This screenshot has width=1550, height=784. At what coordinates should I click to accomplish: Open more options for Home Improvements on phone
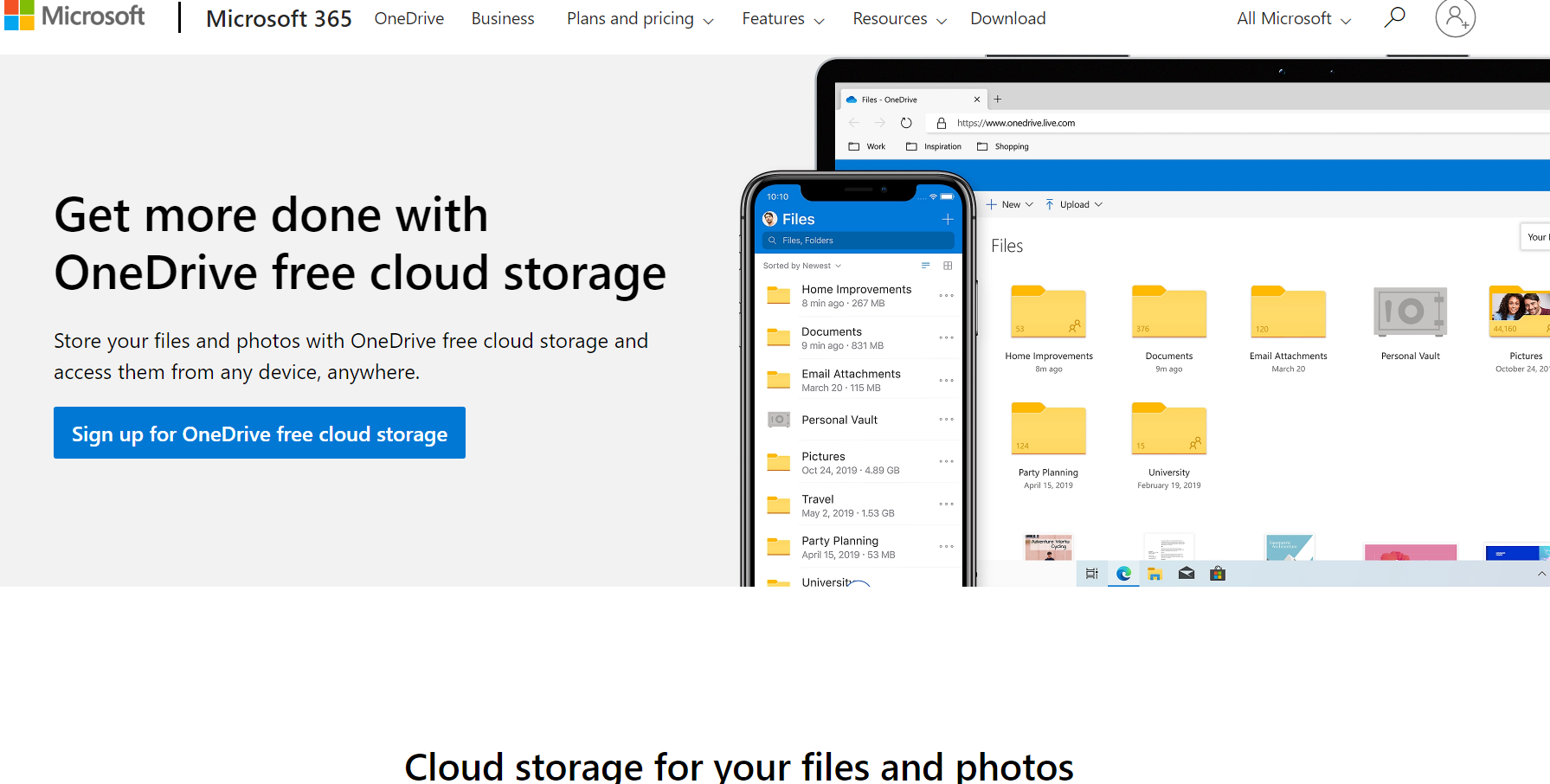[x=947, y=296]
